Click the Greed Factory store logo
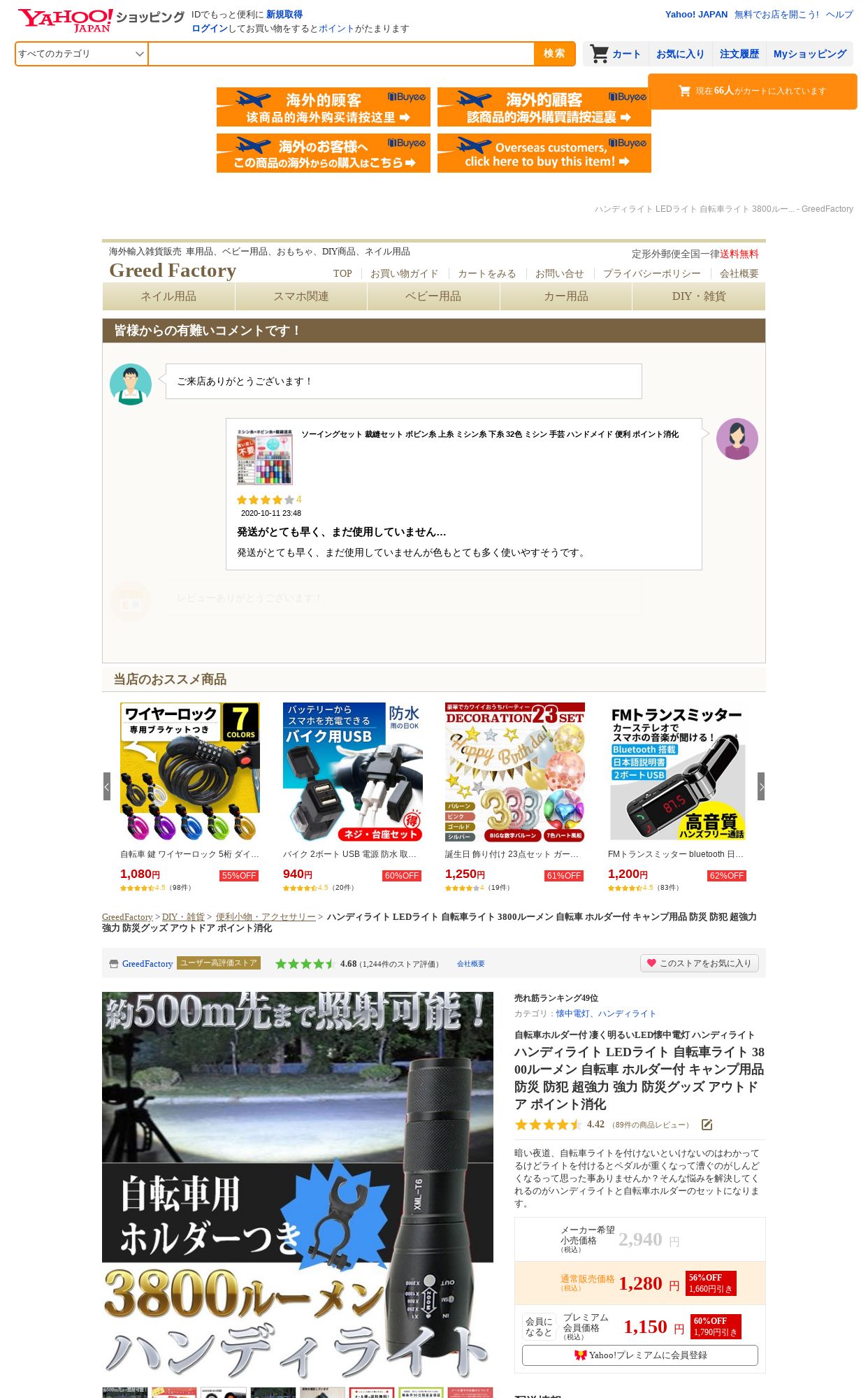 pyautogui.click(x=173, y=271)
